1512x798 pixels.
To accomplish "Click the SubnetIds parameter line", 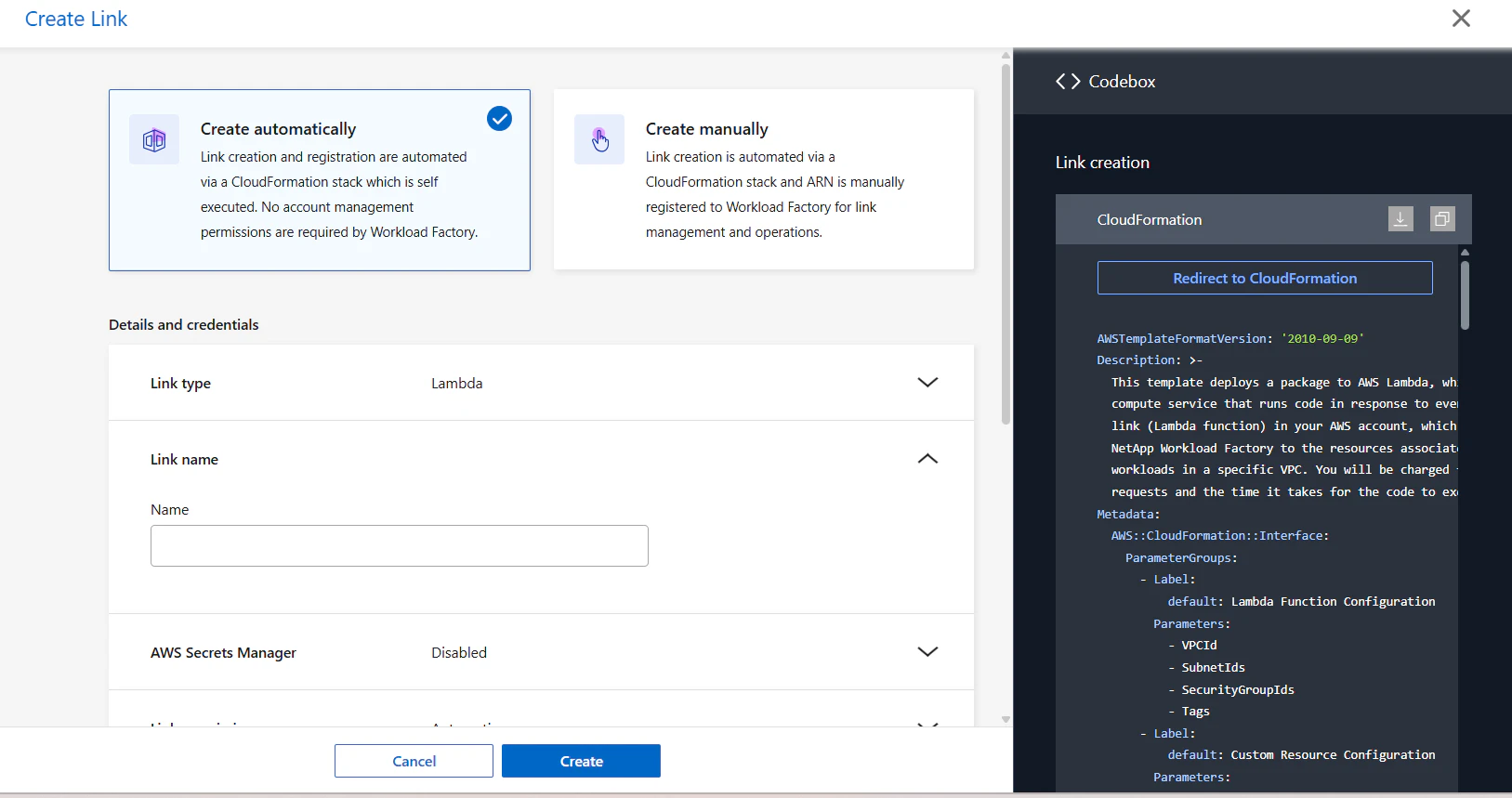I will pyautogui.click(x=1206, y=668).
